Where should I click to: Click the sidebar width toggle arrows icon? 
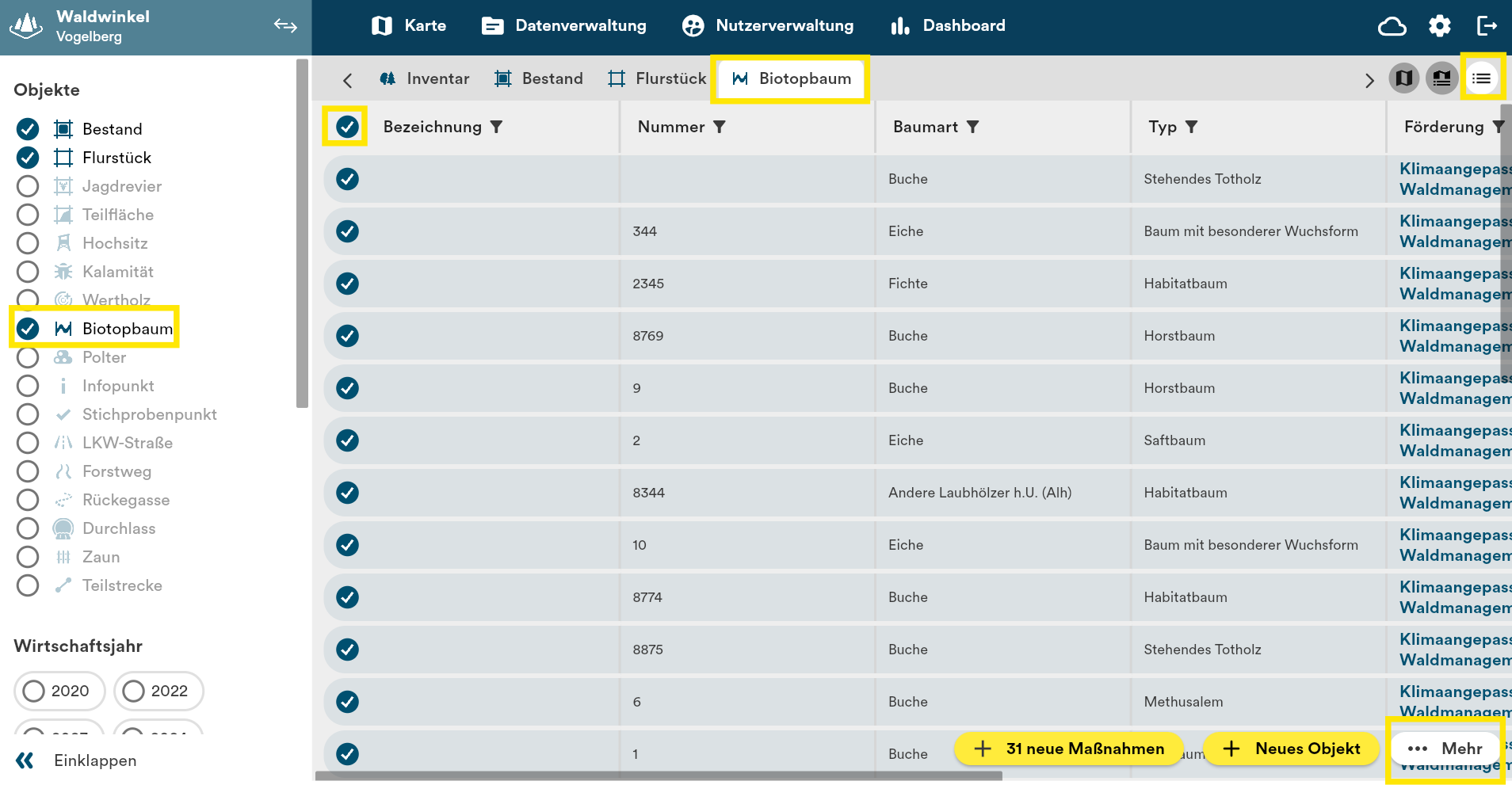click(285, 26)
